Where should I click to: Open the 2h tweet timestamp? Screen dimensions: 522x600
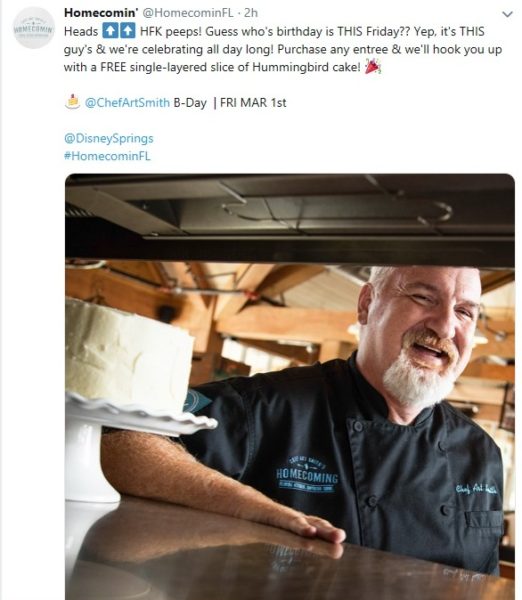point(251,13)
